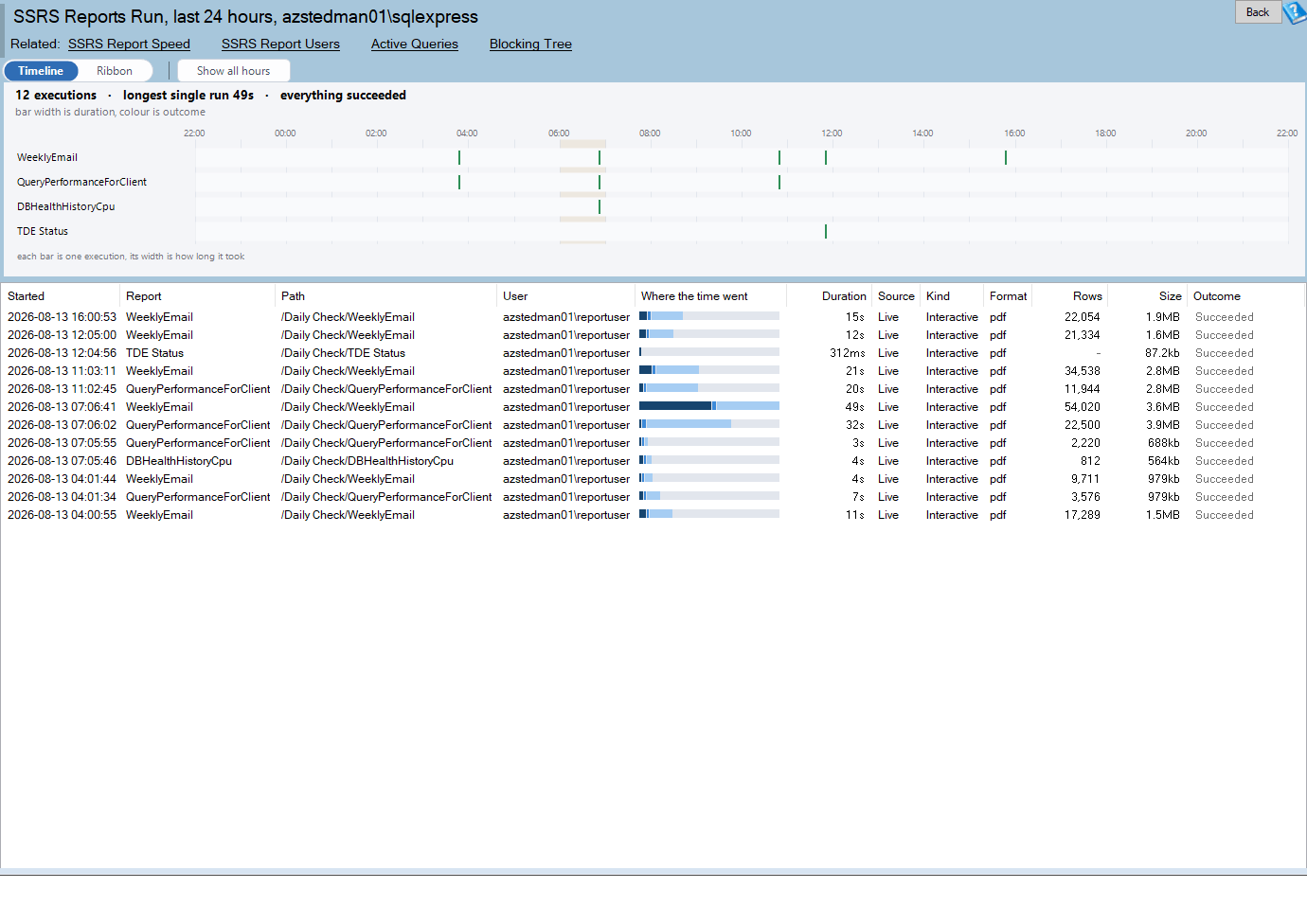Image resolution: width=1307 pixels, height=924 pixels.
Task: Select the row started 2026-08-13 04:01:34
Action: [653, 497]
